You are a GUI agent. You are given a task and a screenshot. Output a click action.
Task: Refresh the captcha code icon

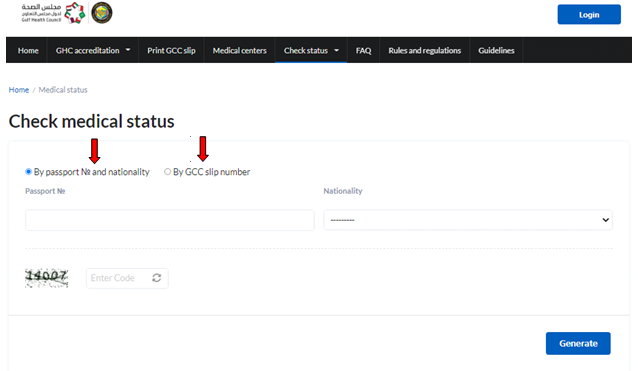pyautogui.click(x=157, y=278)
